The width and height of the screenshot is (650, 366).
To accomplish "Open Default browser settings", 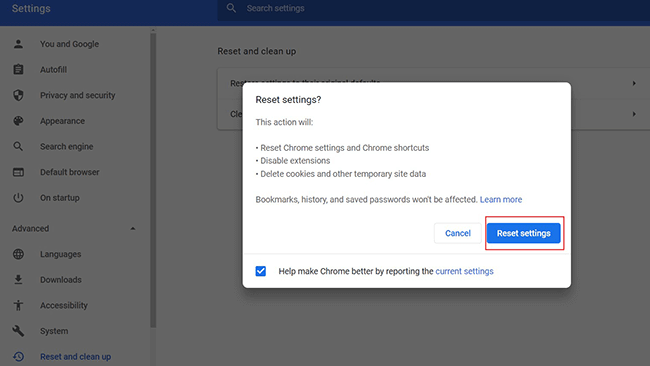I will tap(70, 172).
